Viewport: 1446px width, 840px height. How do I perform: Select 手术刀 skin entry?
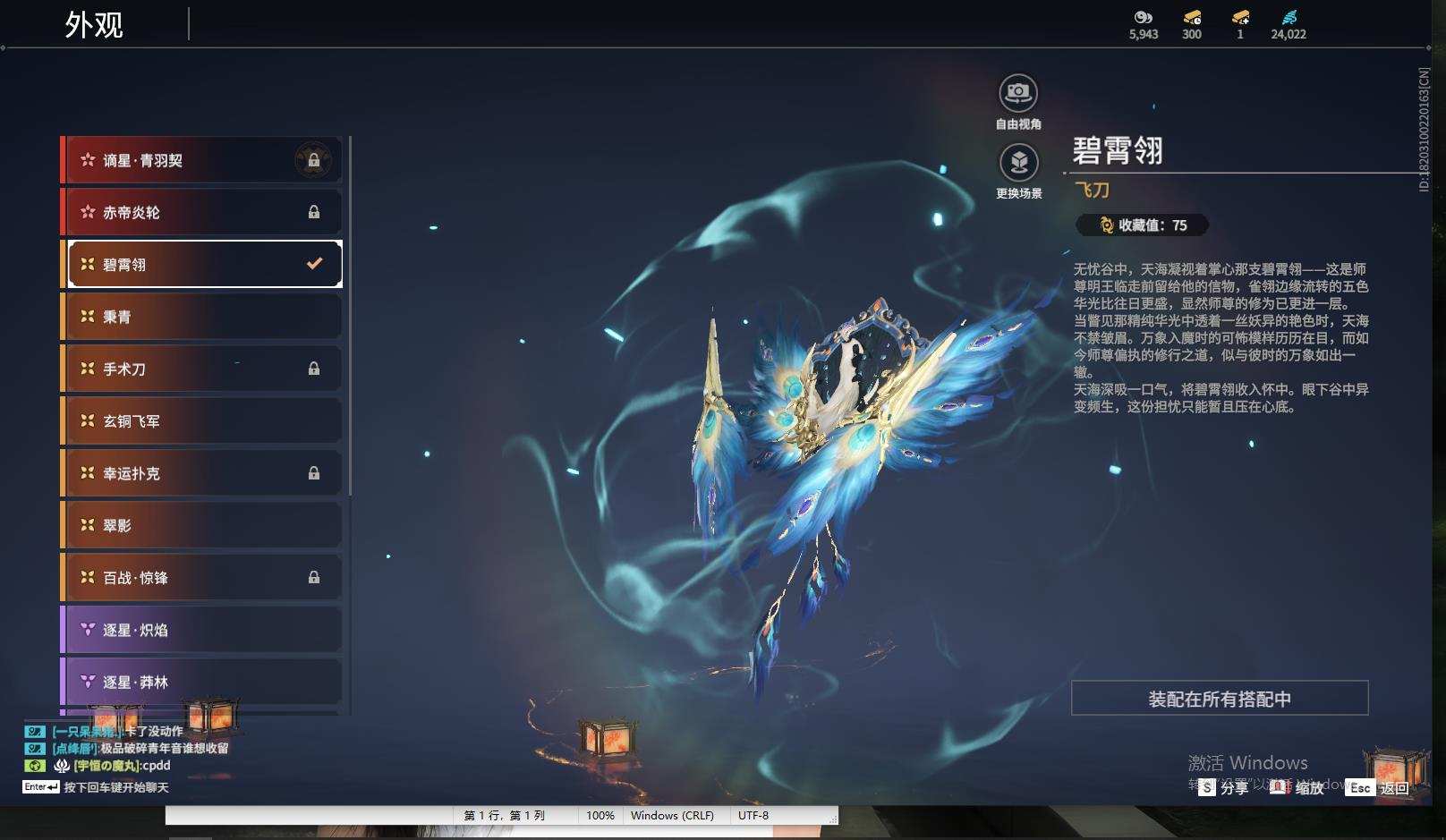pos(201,369)
